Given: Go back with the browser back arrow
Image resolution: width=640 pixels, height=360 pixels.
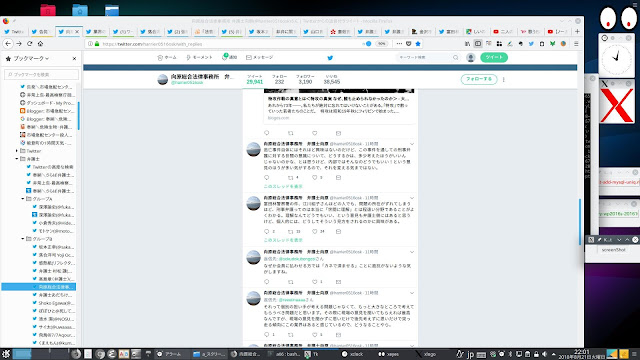Looking at the screenshot, I should point(8,44).
